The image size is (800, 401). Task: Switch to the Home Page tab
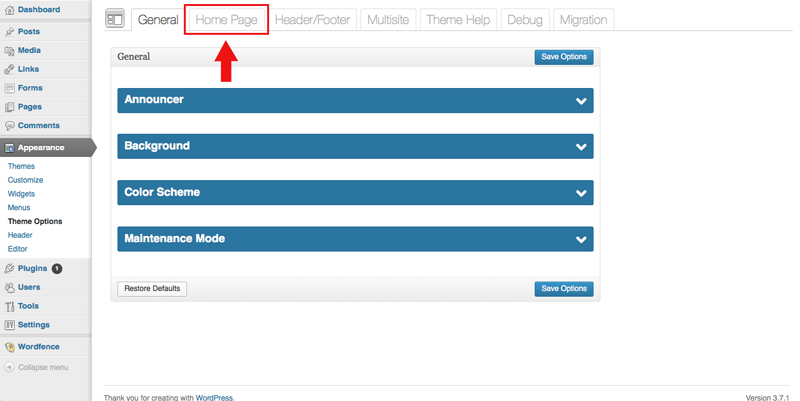coord(226,20)
